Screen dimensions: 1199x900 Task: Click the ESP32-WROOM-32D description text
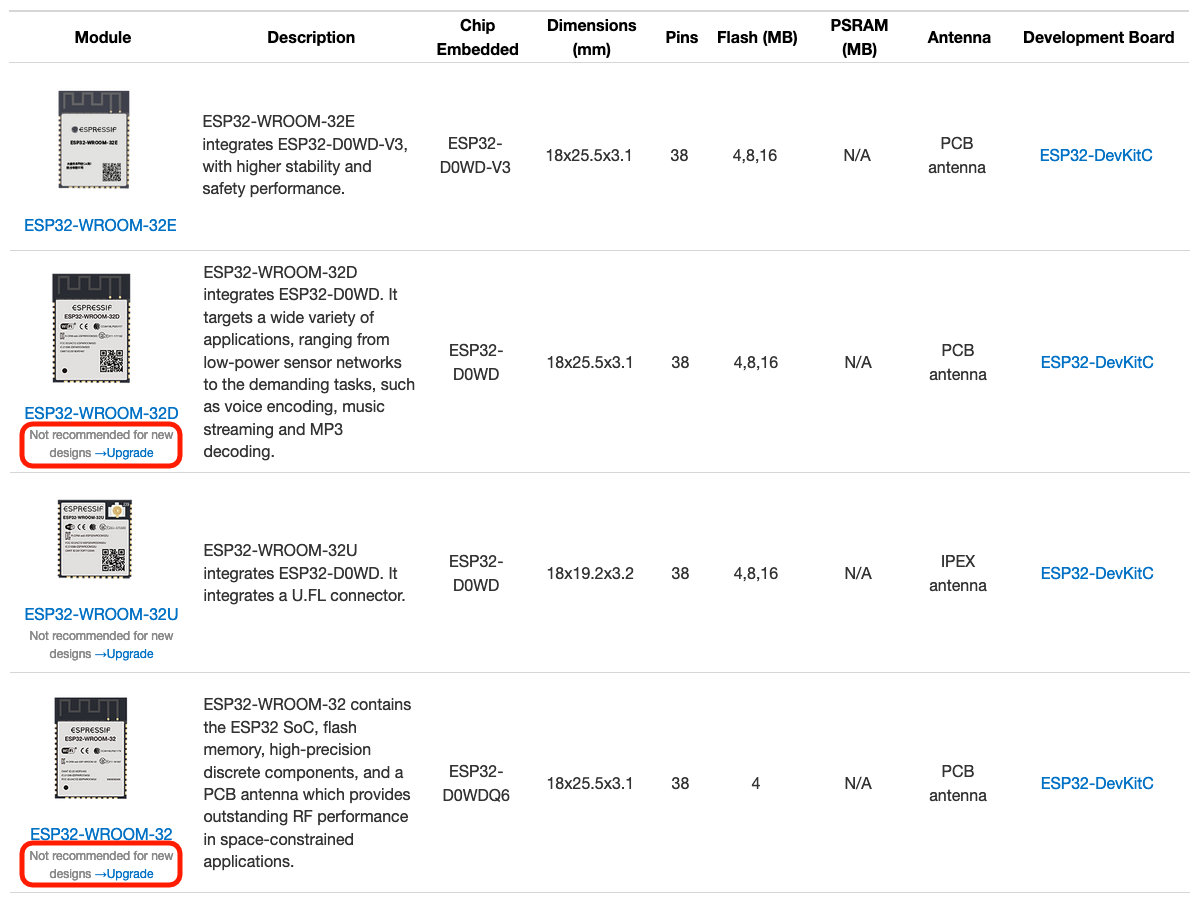point(309,362)
